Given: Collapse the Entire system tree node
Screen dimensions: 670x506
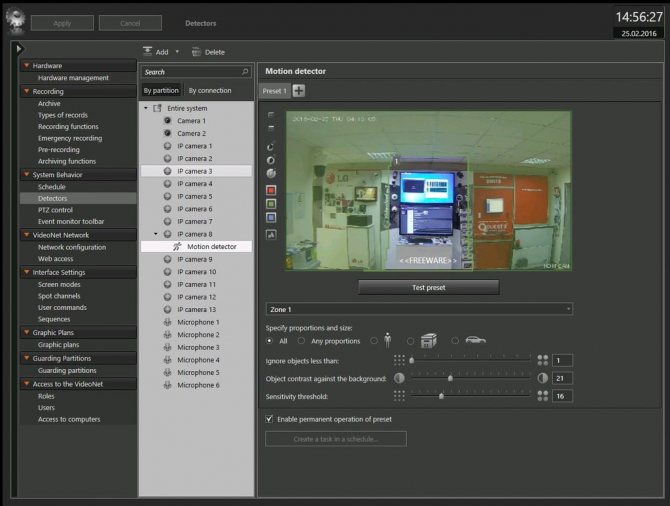Looking at the screenshot, I should pos(146,108).
